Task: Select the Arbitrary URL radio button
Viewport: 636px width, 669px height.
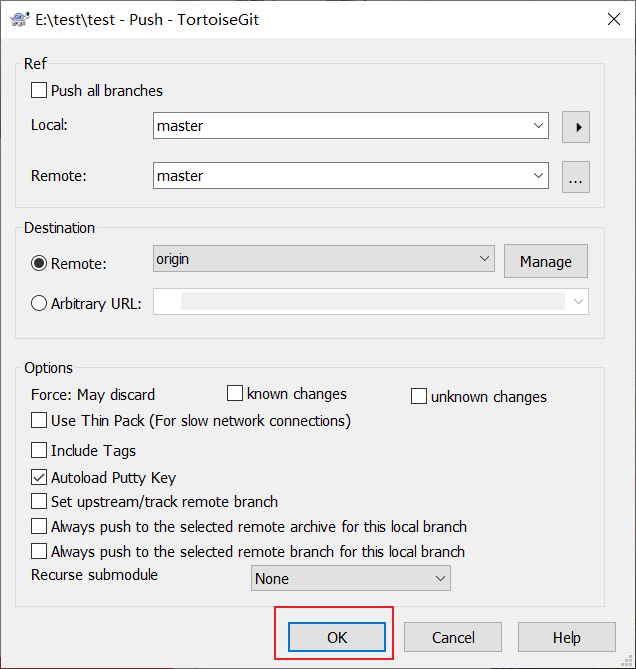Action: [39, 303]
